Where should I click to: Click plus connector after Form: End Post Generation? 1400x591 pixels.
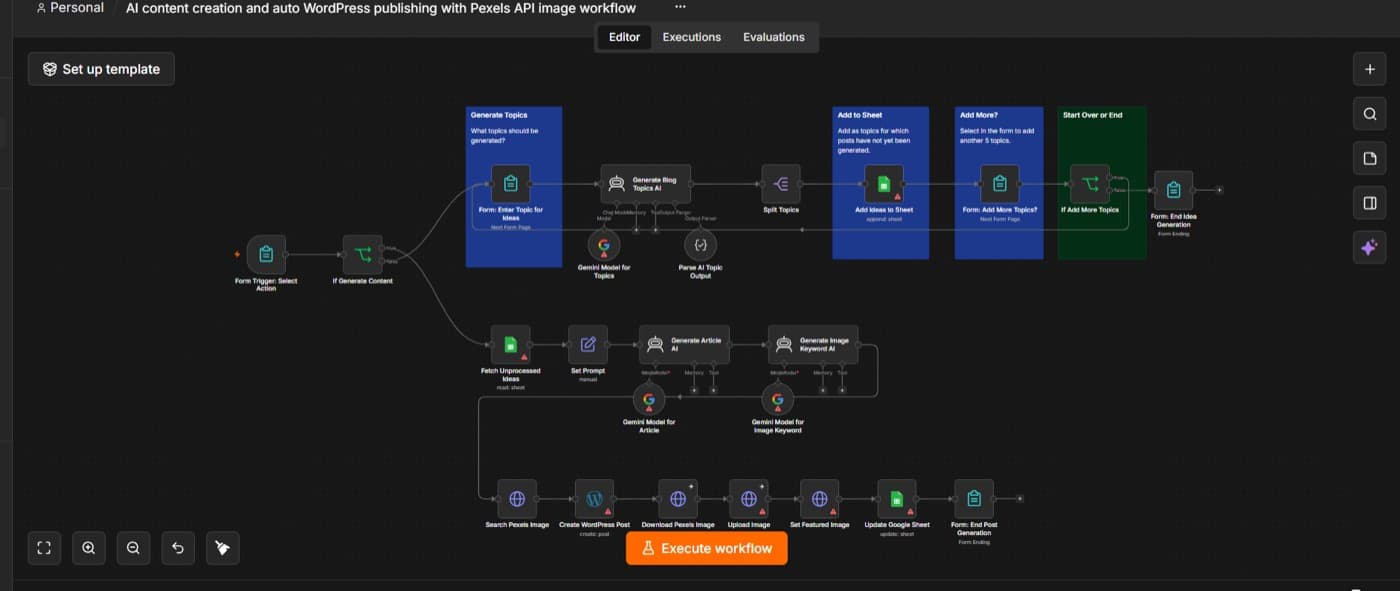1019,499
